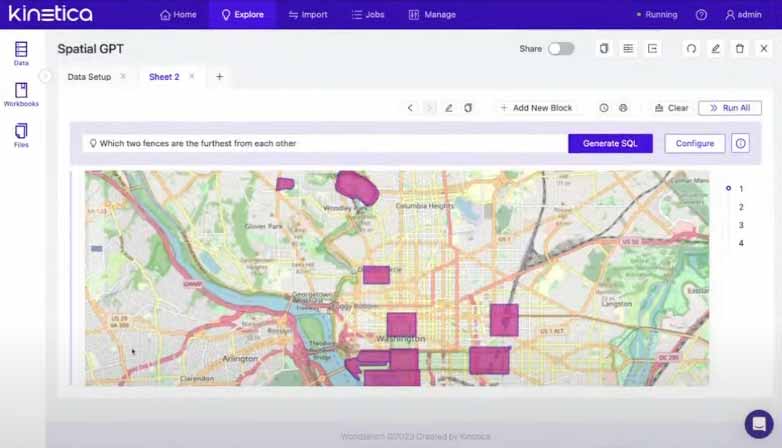This screenshot has width=782, height=448.
Task: Click the info icon beside Configure
Action: tap(740, 144)
